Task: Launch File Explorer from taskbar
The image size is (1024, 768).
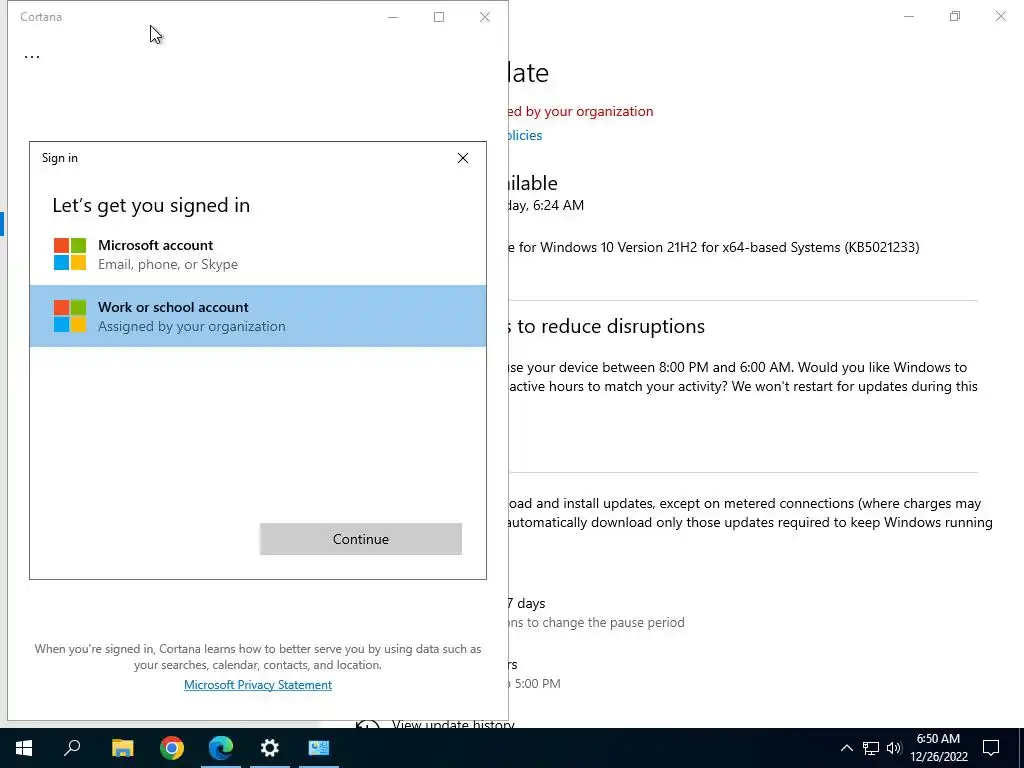Action: tap(123, 748)
